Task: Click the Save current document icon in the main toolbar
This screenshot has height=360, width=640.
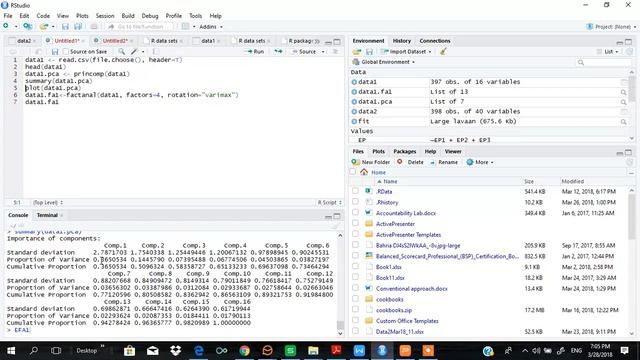Action: (x=65, y=27)
